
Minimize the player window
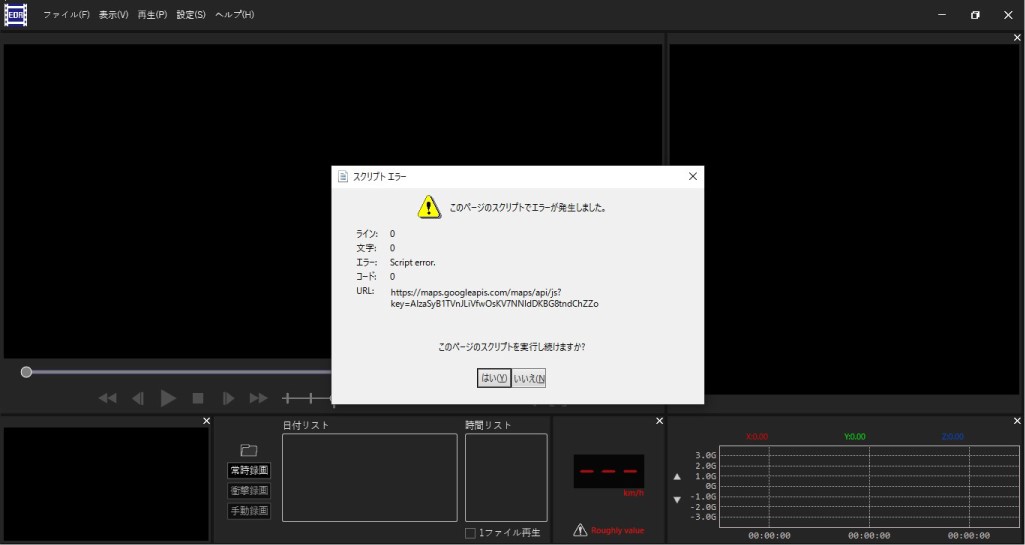coord(942,14)
